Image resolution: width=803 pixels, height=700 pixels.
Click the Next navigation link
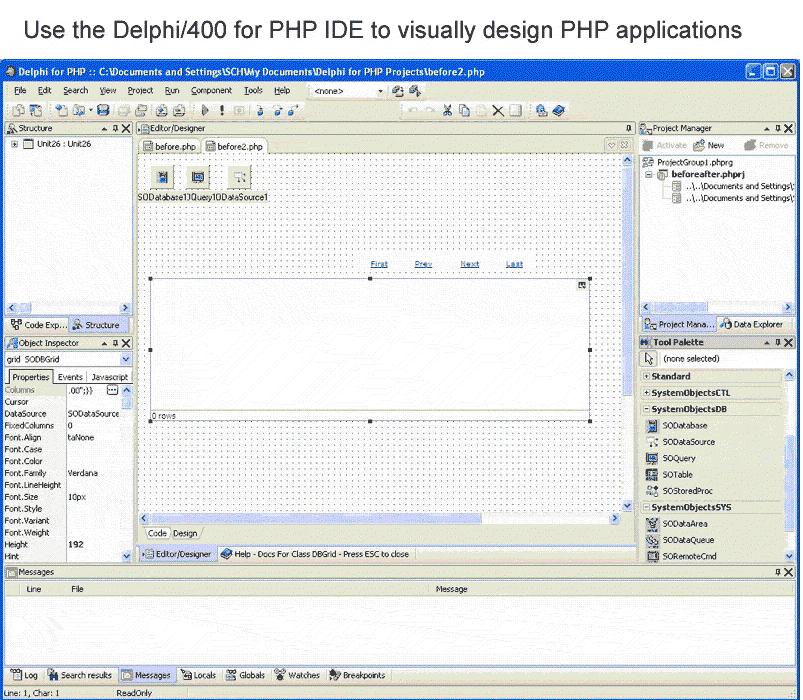point(470,264)
